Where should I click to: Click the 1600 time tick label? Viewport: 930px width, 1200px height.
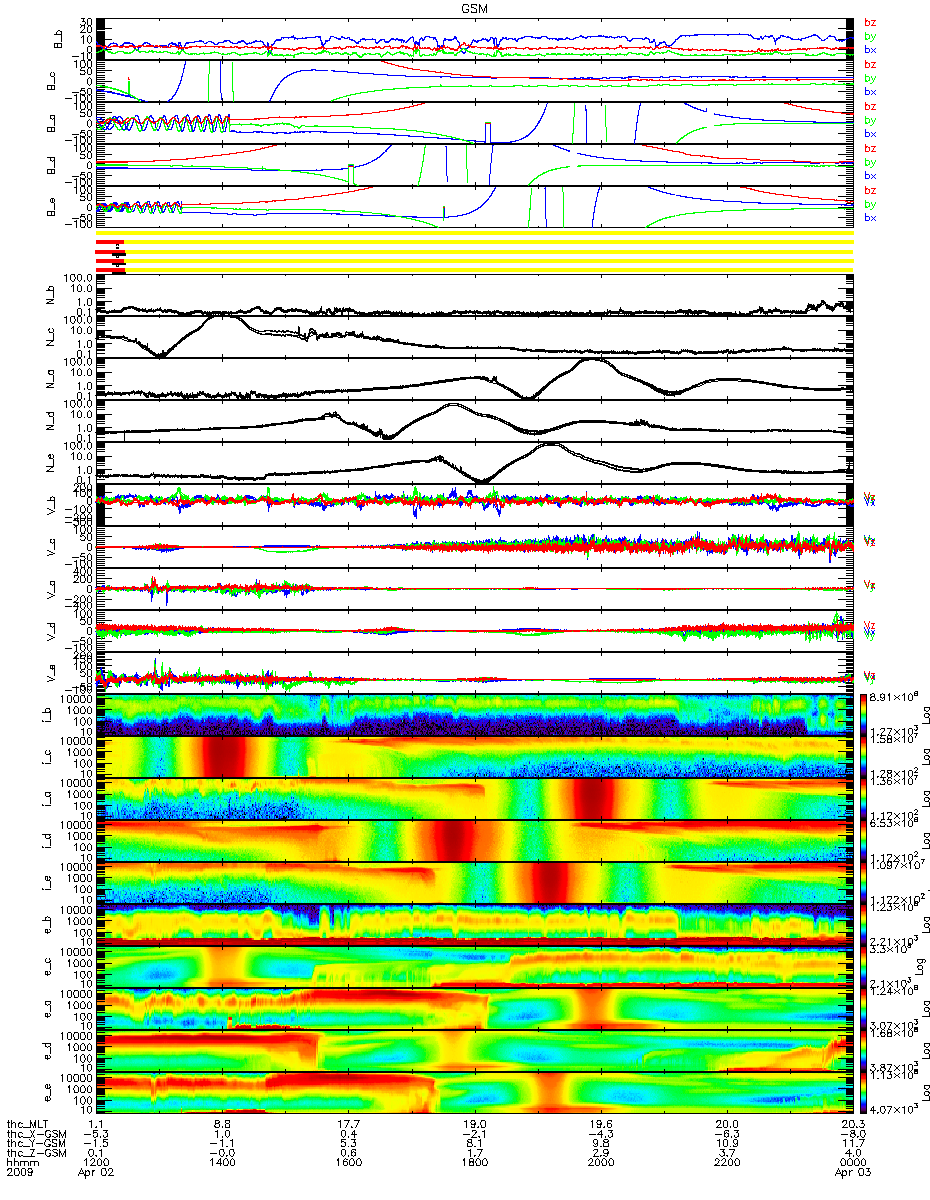pyautogui.click(x=348, y=1163)
